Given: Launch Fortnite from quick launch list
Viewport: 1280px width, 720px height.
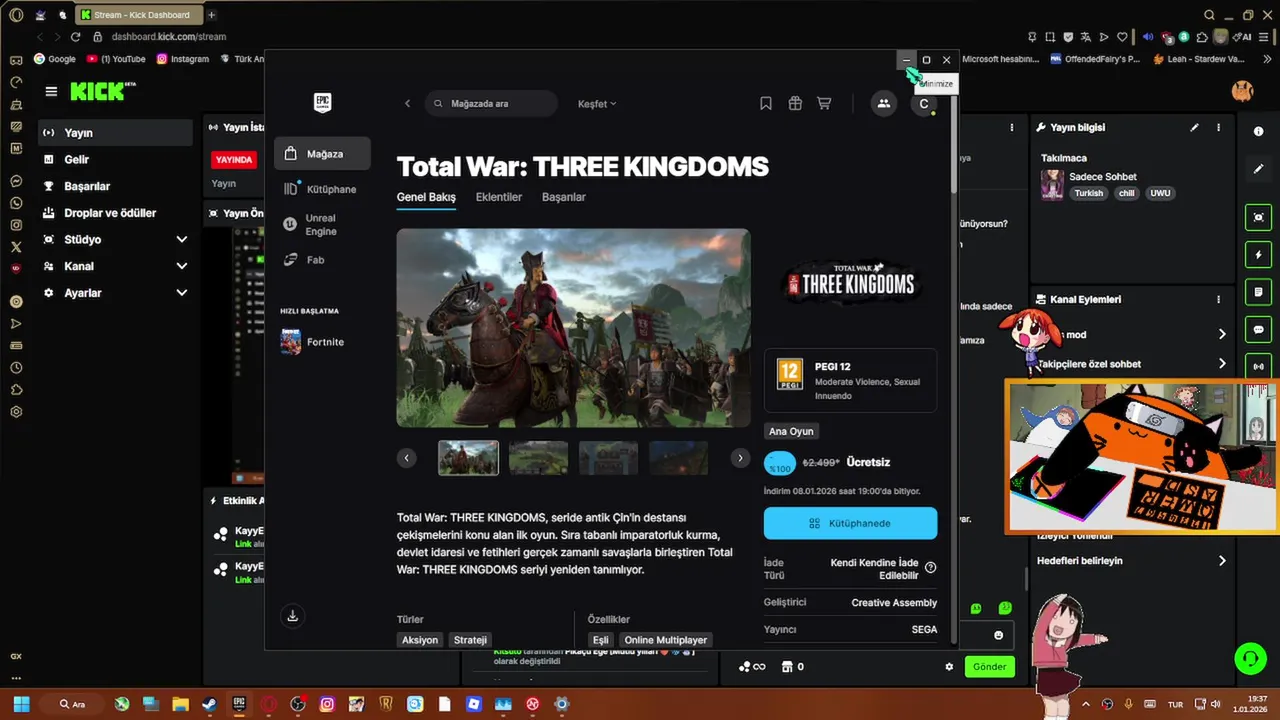Looking at the screenshot, I should 312,342.
